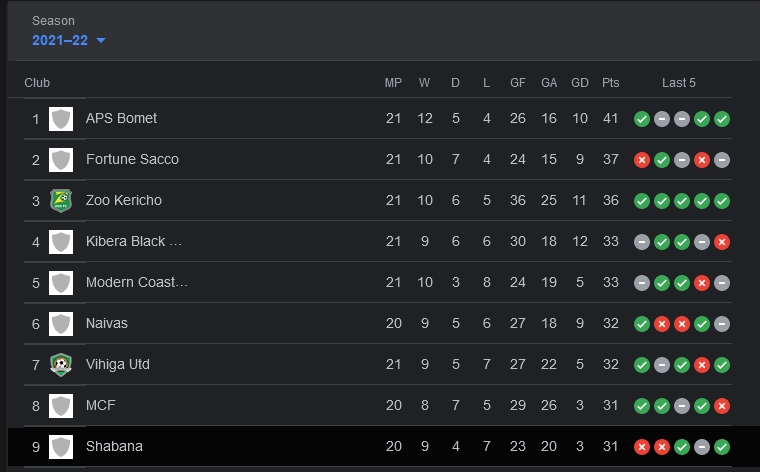Open the Naivas club name link
Viewport: 760px width, 472px height.
pos(107,323)
